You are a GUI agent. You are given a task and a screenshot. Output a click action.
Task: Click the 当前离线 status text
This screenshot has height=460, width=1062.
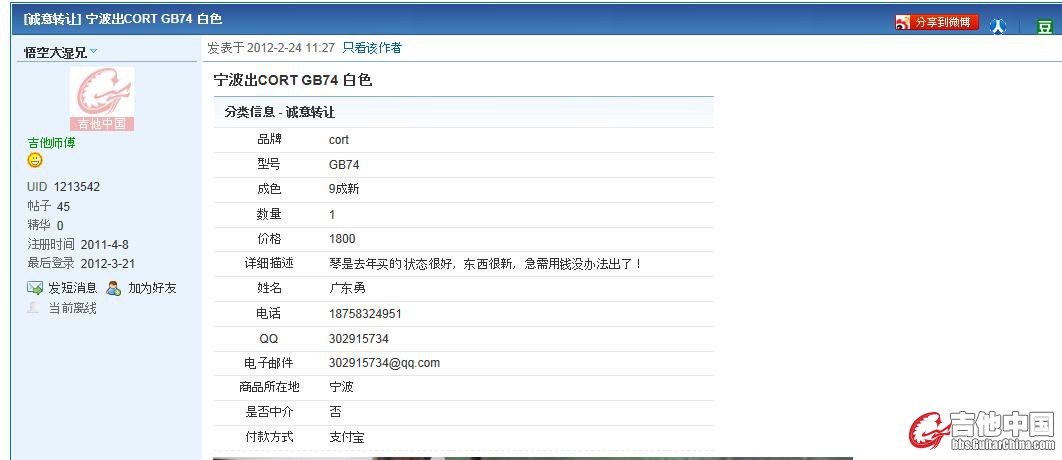pos(72,308)
